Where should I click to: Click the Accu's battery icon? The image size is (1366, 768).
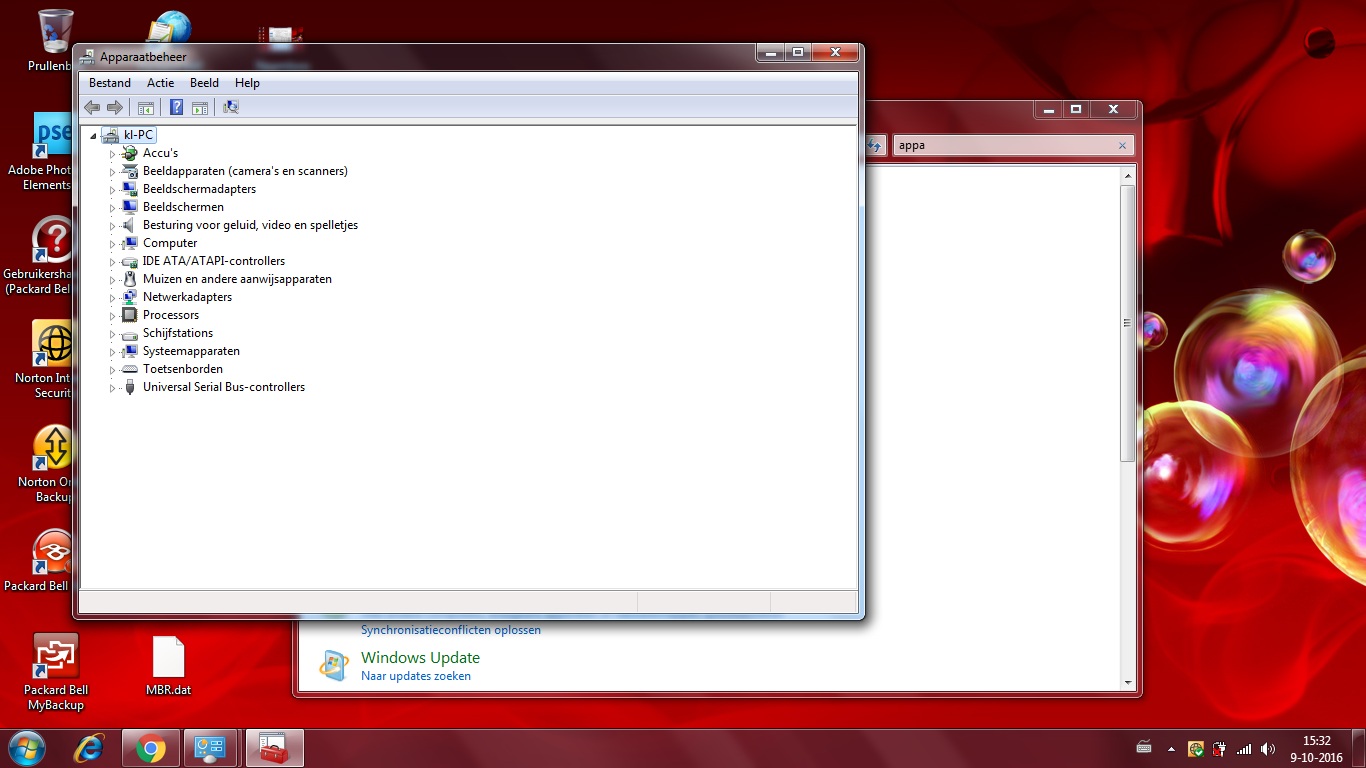click(129, 153)
